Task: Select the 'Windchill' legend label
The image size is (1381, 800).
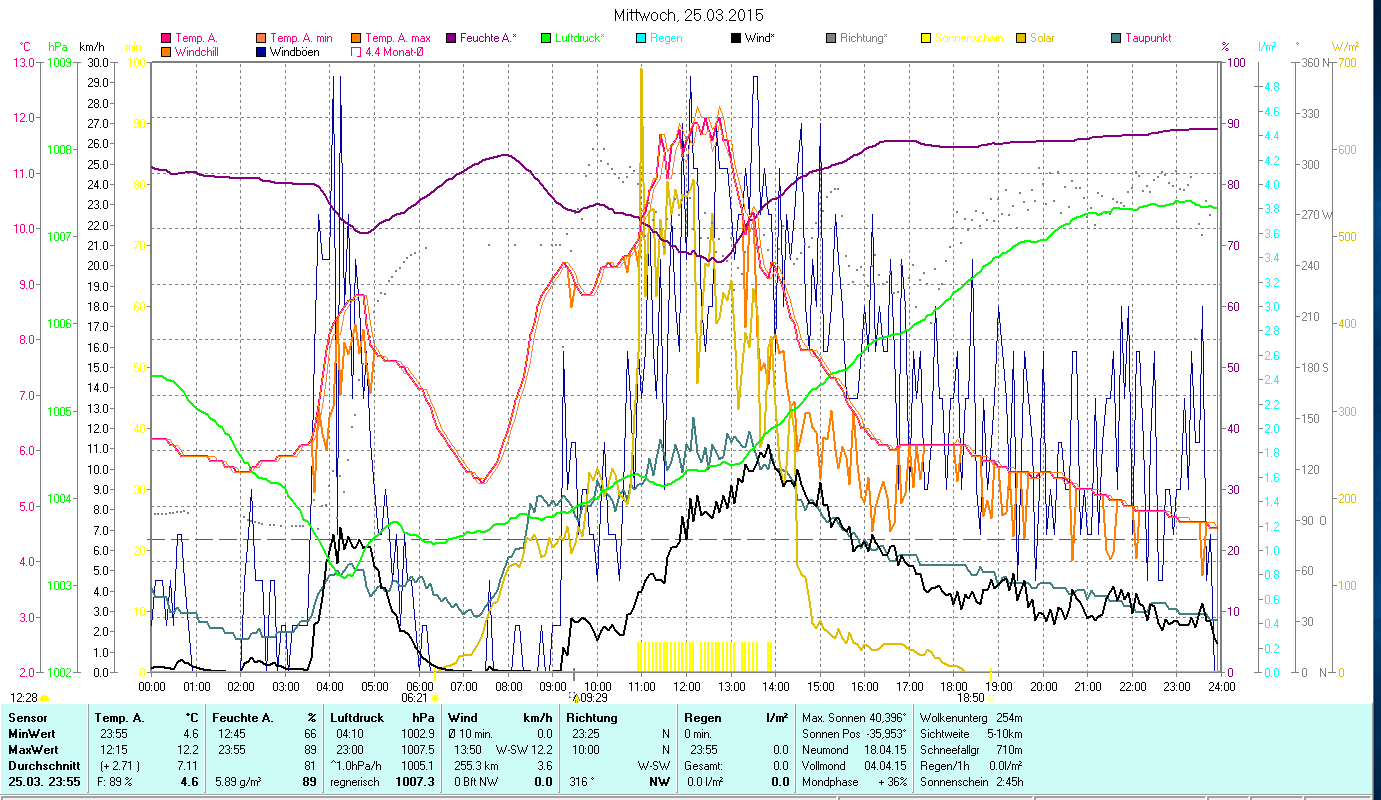Action: point(198,52)
